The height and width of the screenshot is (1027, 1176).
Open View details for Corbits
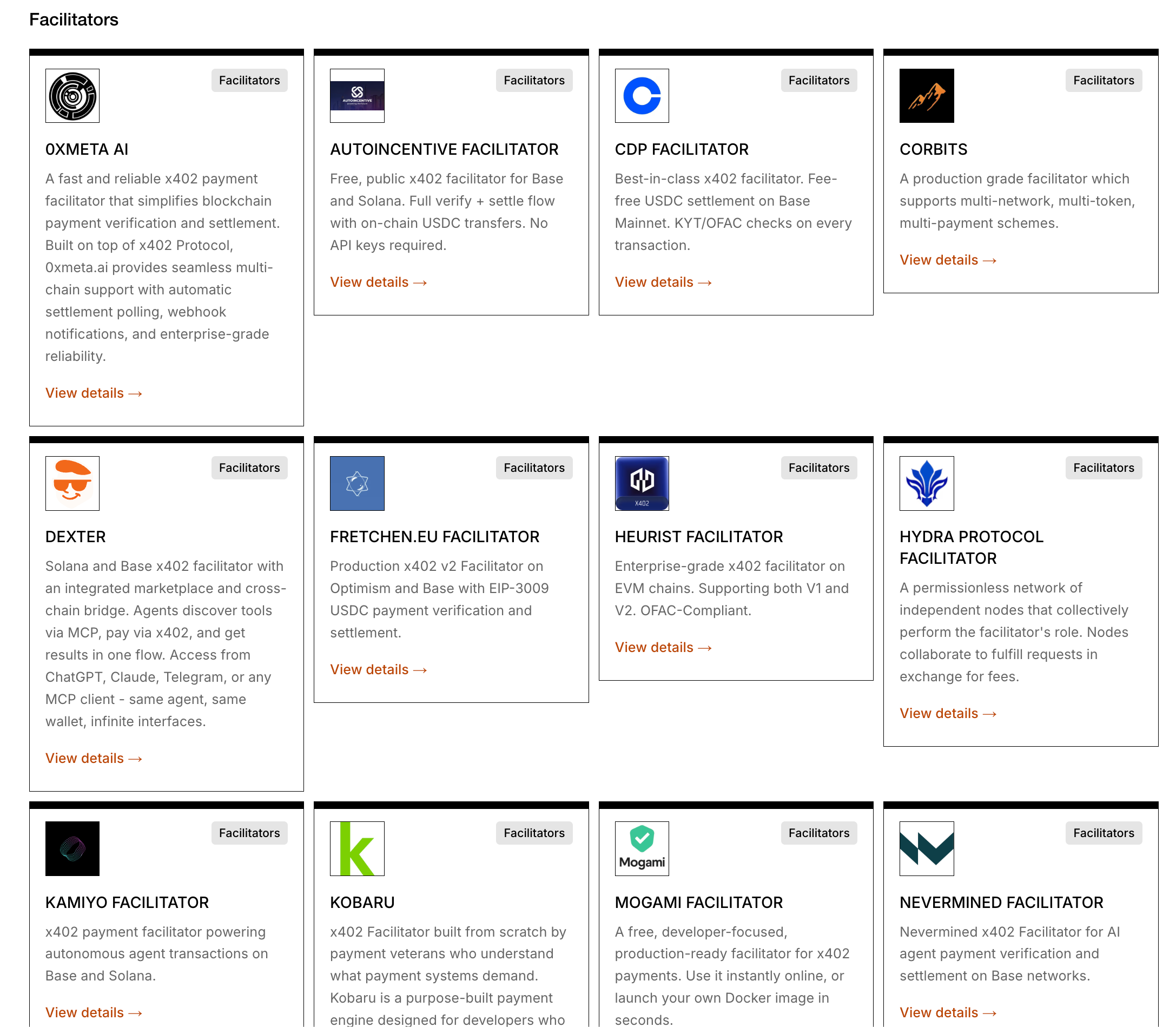coord(947,260)
